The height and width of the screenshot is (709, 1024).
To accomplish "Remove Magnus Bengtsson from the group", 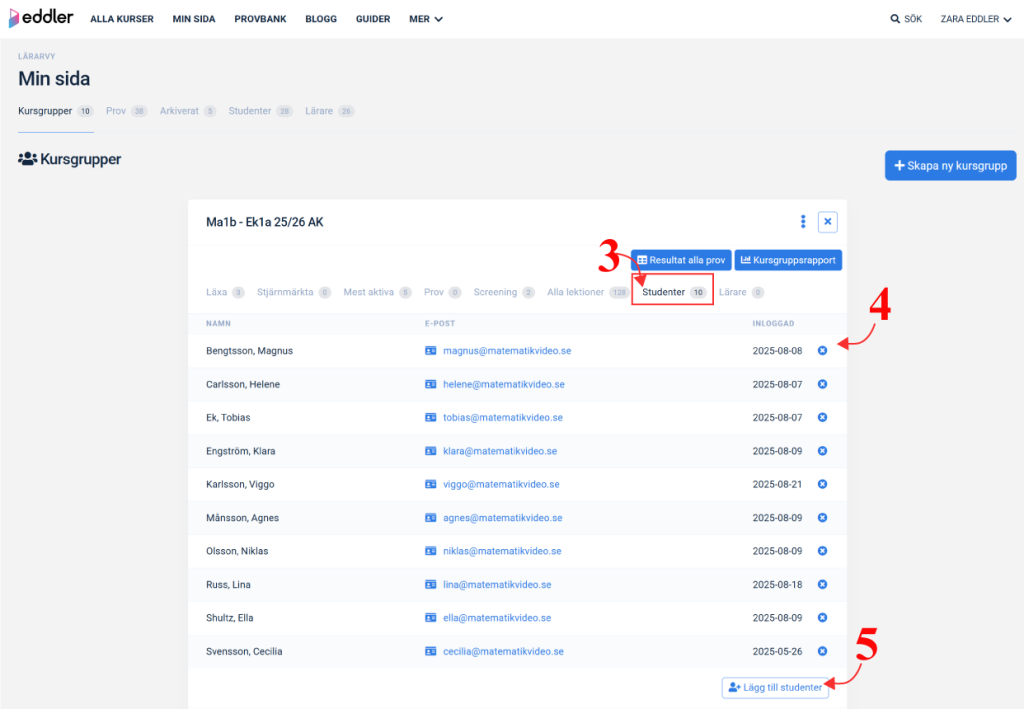I will (x=822, y=351).
